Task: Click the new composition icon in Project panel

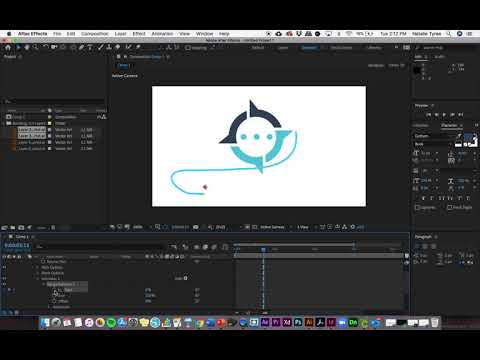Action: [21, 228]
